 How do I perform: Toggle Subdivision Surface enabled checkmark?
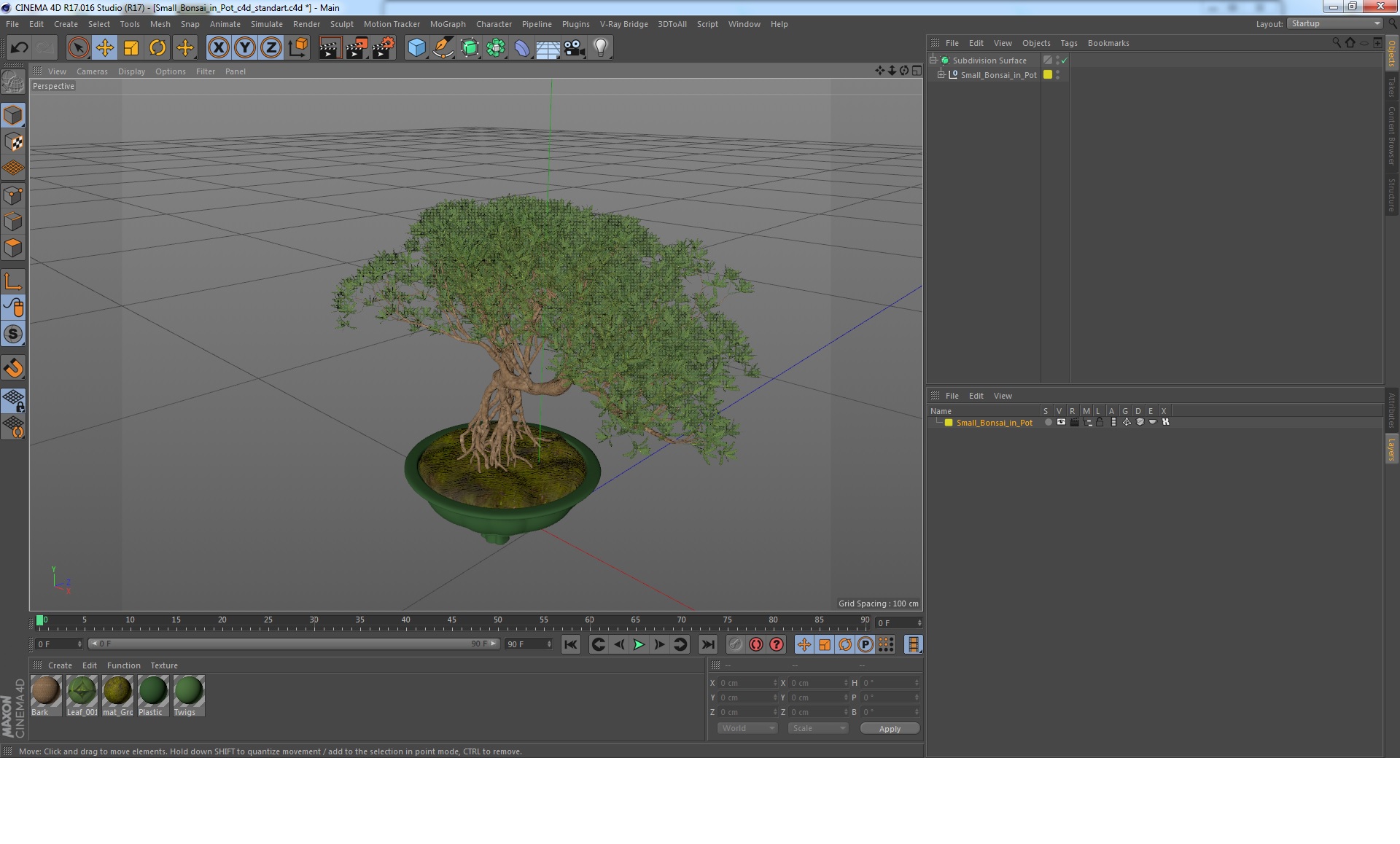(x=1064, y=60)
